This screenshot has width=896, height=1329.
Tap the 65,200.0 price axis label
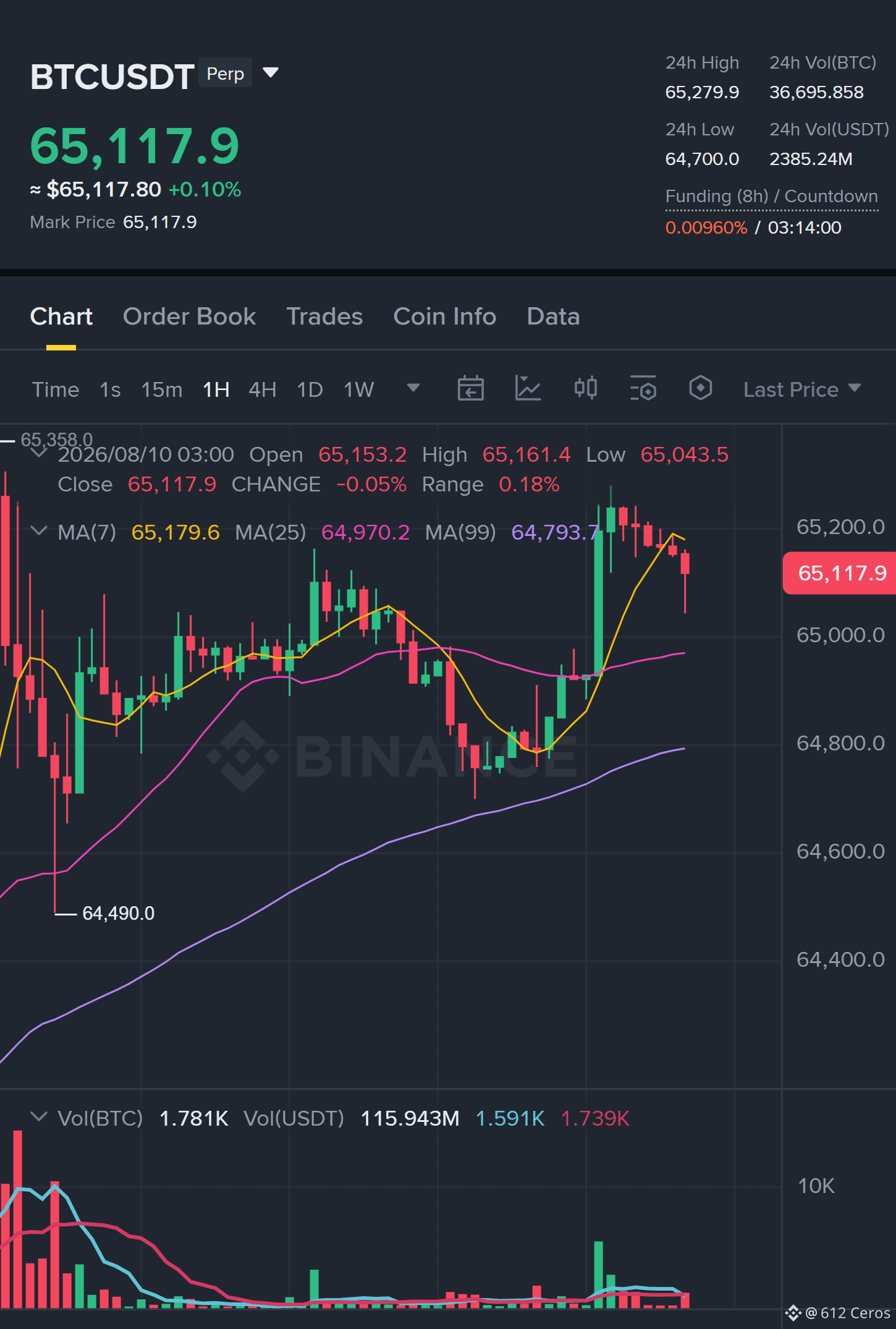tap(840, 527)
